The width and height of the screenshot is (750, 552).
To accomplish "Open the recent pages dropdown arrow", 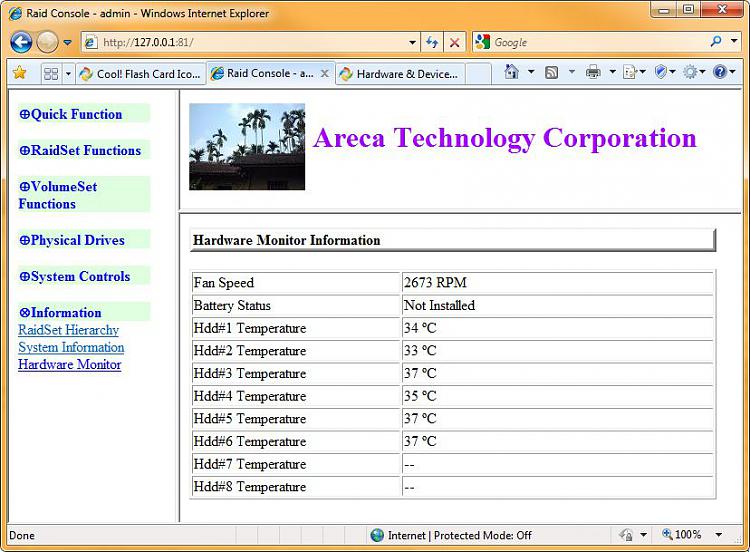I will (67, 43).
